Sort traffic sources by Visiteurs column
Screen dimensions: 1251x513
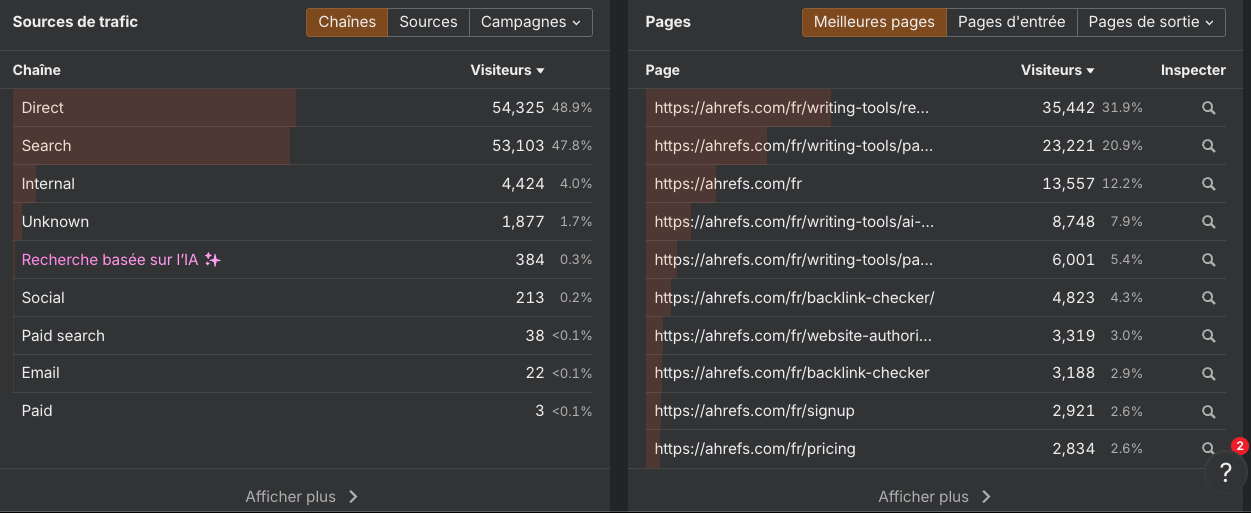507,70
